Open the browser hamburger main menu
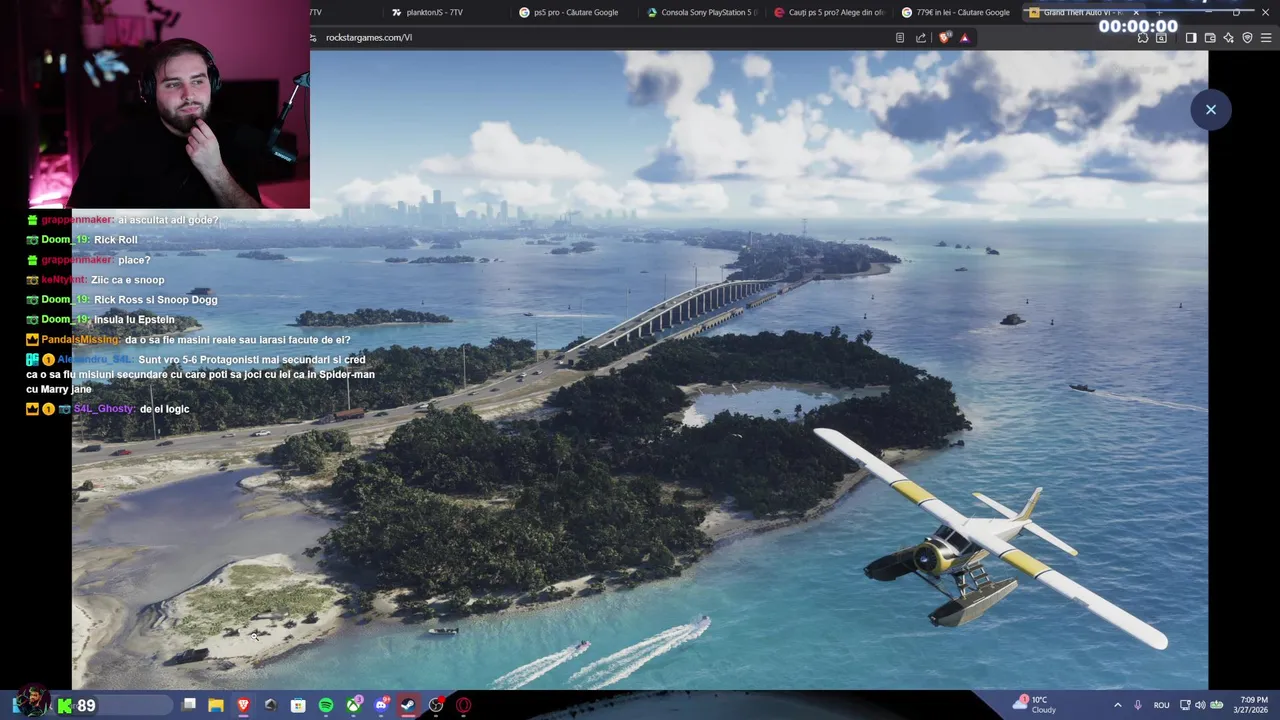 tap(1266, 38)
